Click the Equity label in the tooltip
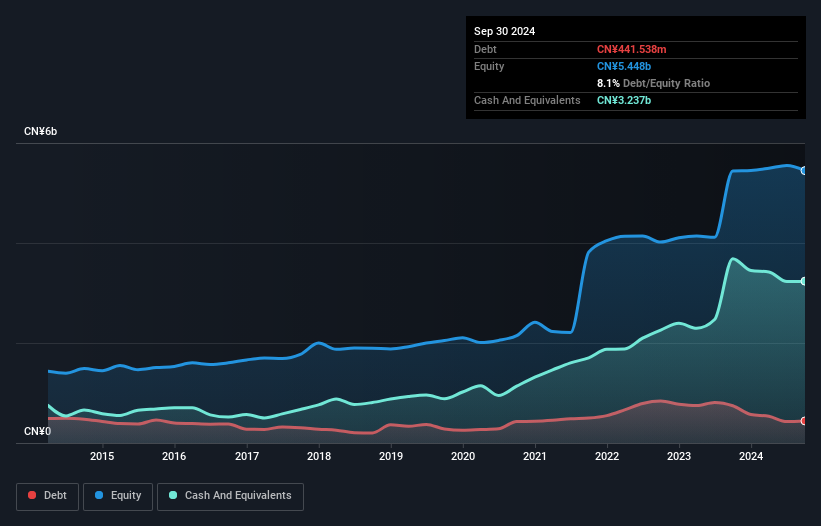This screenshot has width=821, height=526. point(489,66)
